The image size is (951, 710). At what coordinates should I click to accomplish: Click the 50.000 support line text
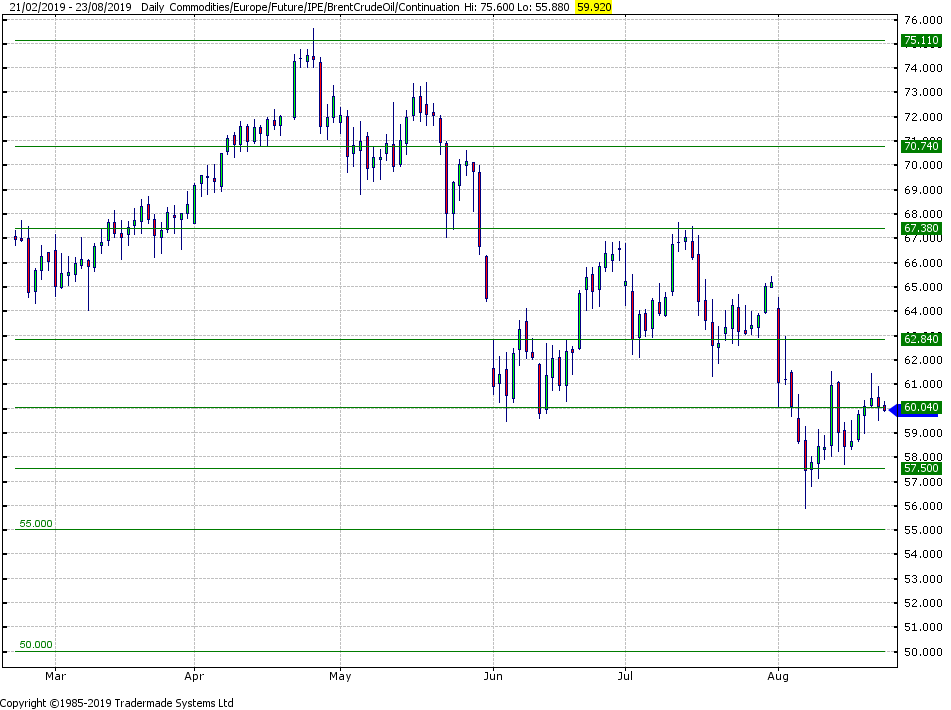tap(36, 645)
